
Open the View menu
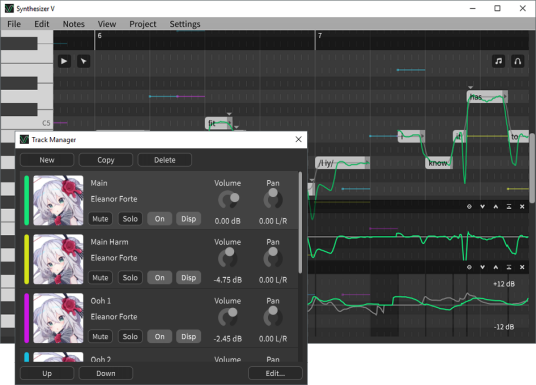pos(107,24)
